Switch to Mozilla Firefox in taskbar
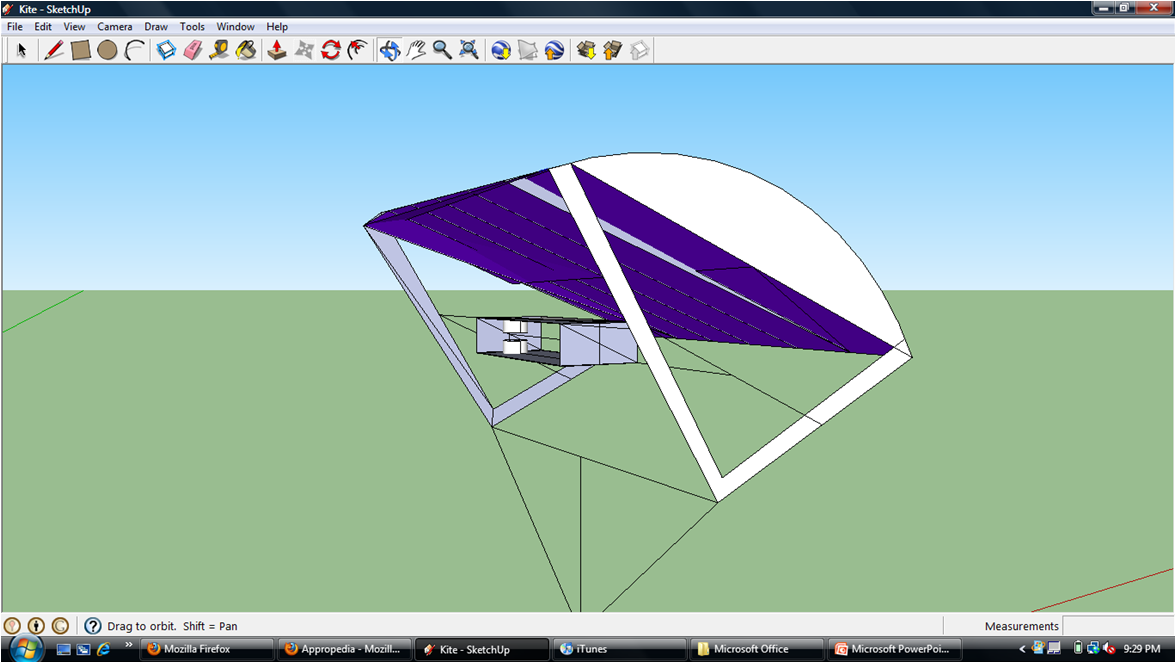This screenshot has width=1176, height=663. pos(206,649)
